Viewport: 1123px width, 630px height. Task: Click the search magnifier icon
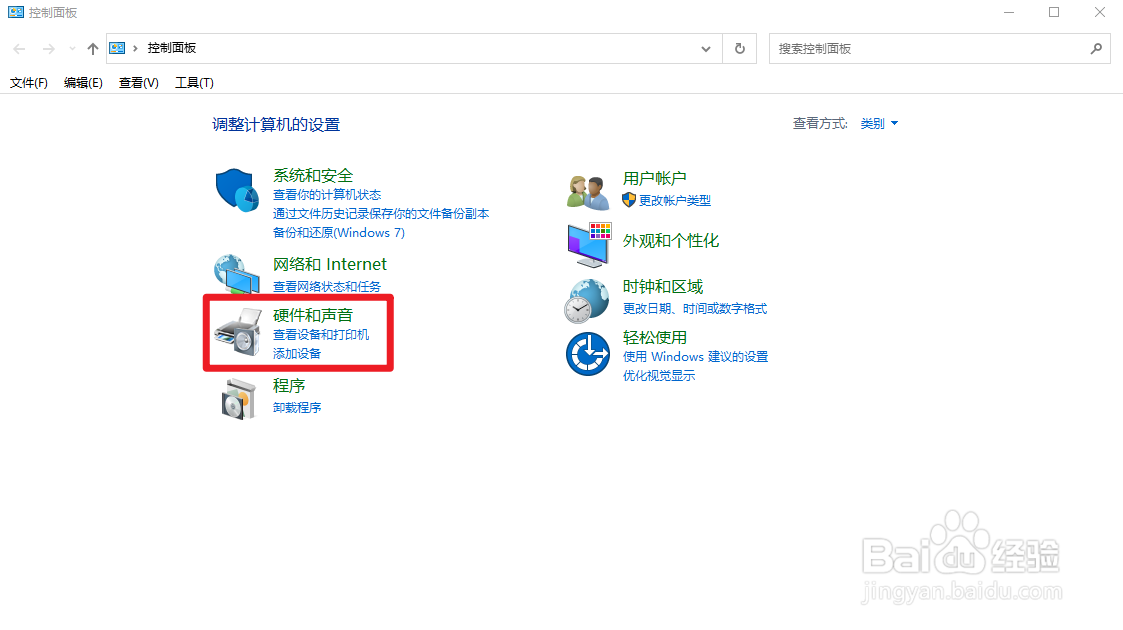(x=1096, y=49)
